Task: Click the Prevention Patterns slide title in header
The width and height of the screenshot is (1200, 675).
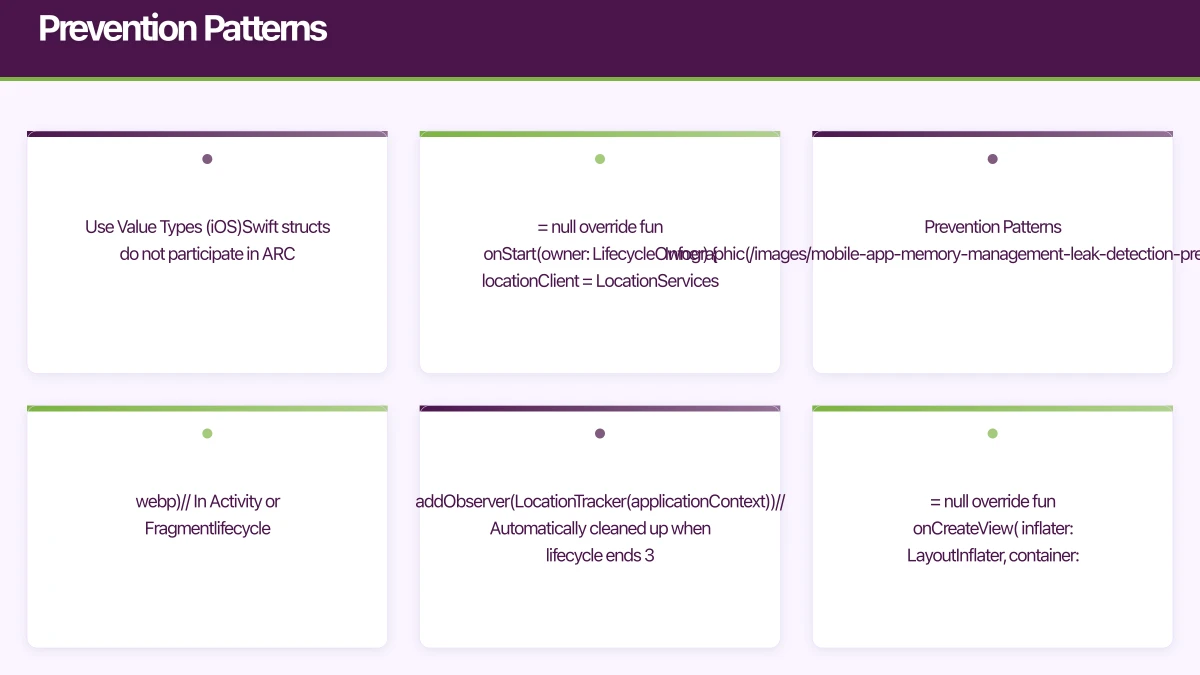Action: click(183, 29)
